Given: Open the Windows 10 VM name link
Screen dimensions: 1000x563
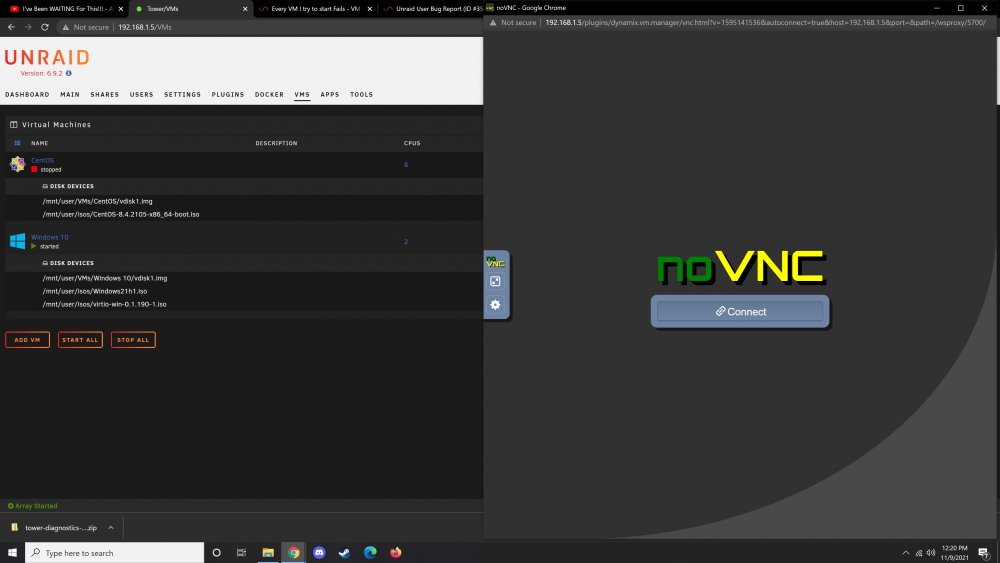Looking at the screenshot, I should coord(50,237).
